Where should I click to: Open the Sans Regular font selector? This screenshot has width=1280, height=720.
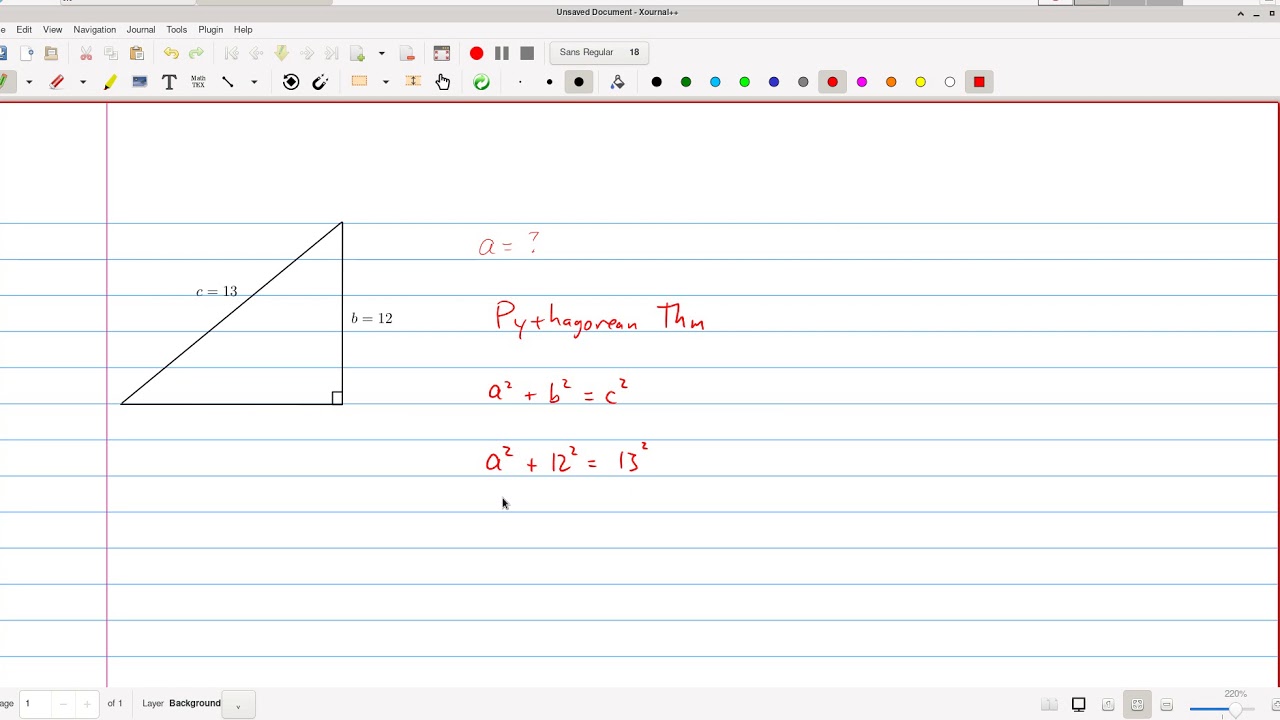[x=599, y=52]
